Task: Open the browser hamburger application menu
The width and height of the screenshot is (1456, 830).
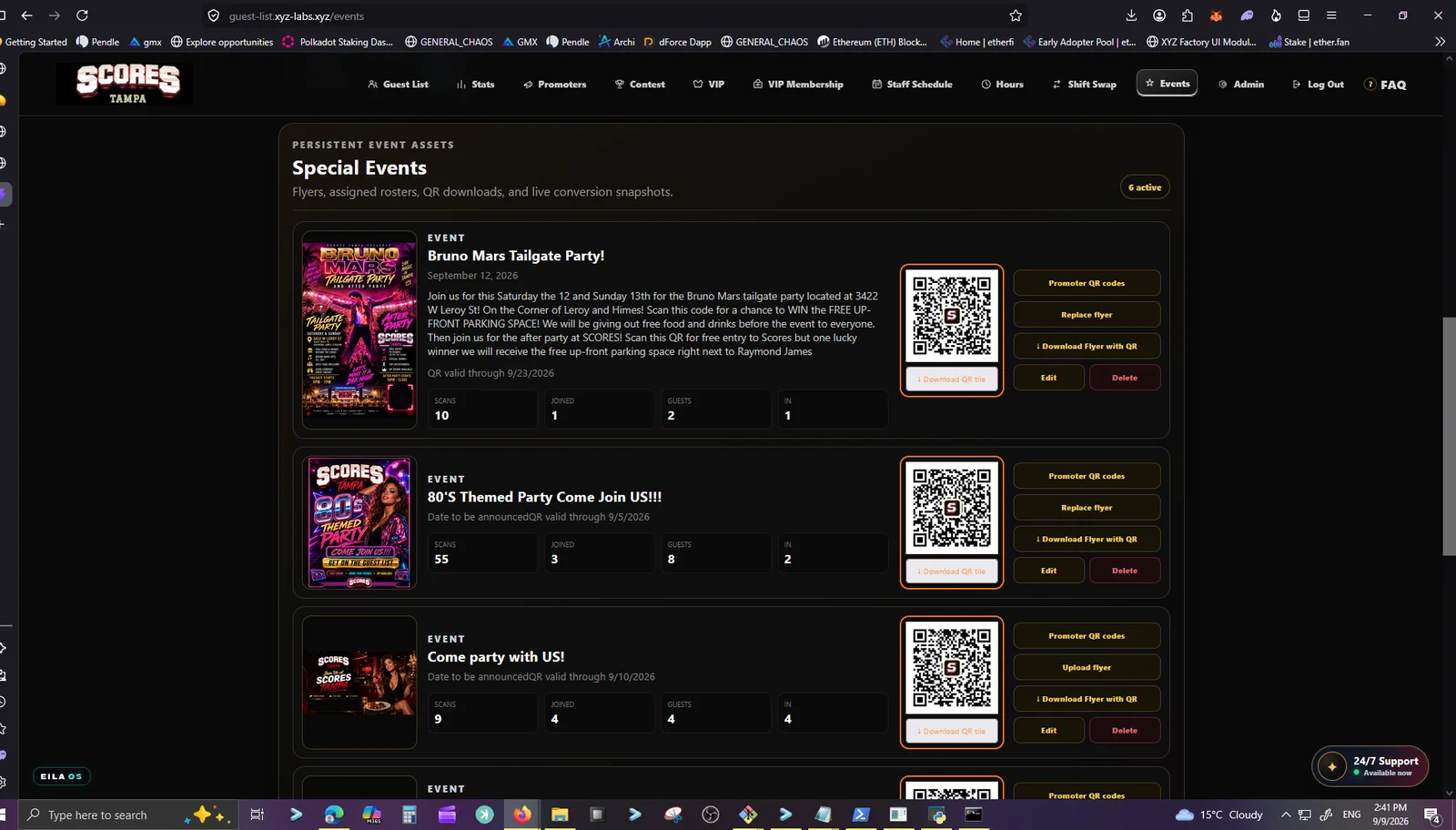Action: 1331,15
